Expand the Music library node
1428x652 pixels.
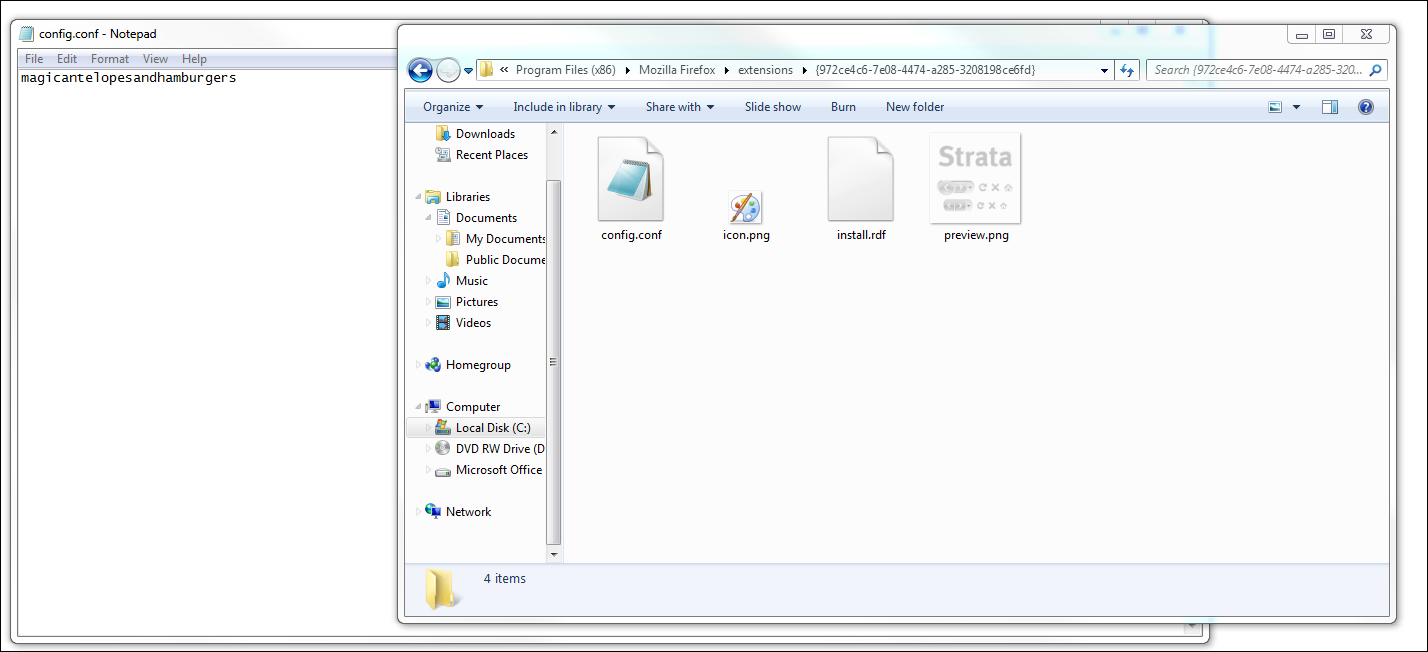[x=428, y=281]
